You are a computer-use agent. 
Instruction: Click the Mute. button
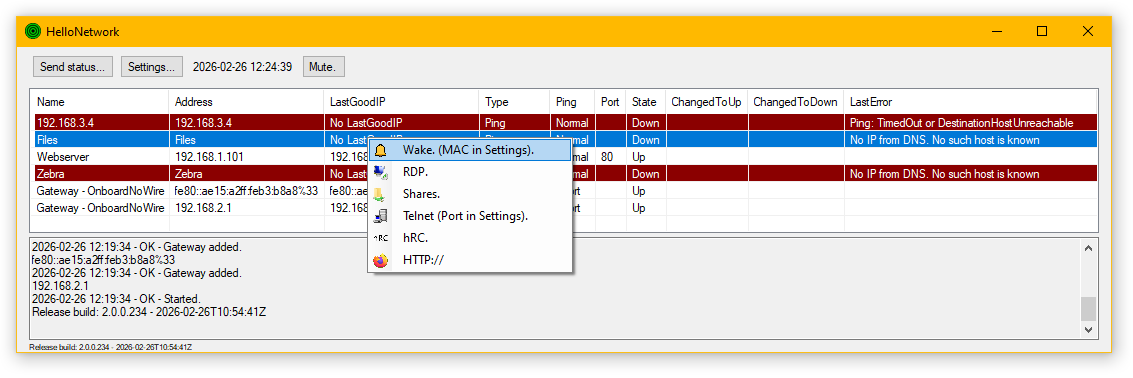click(323, 66)
